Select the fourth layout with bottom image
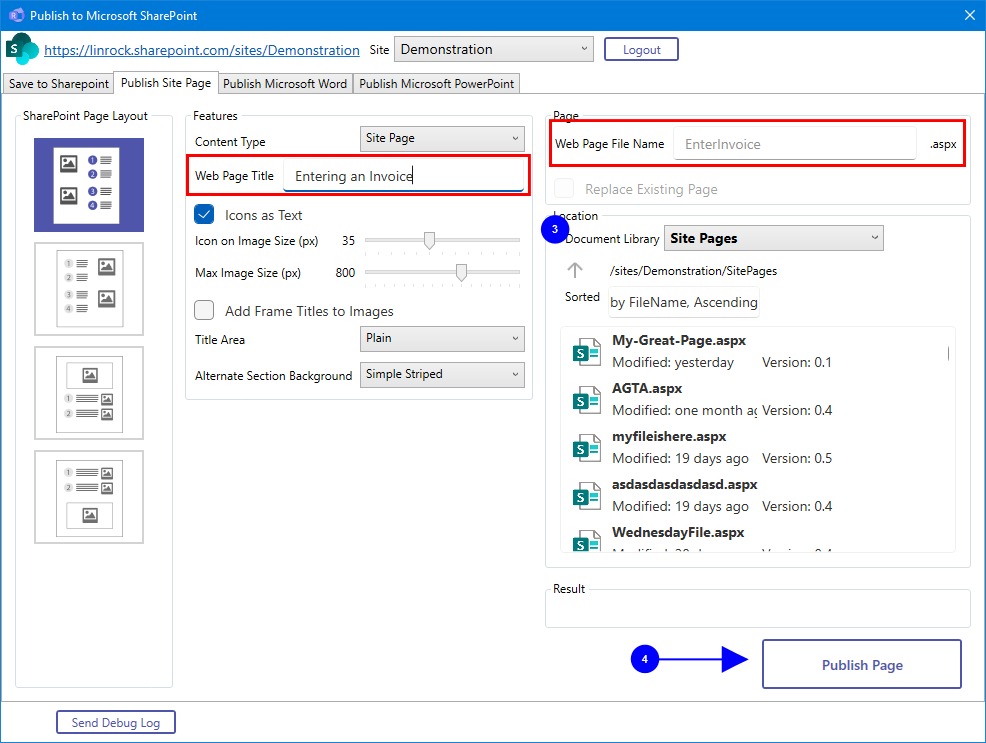 point(89,497)
